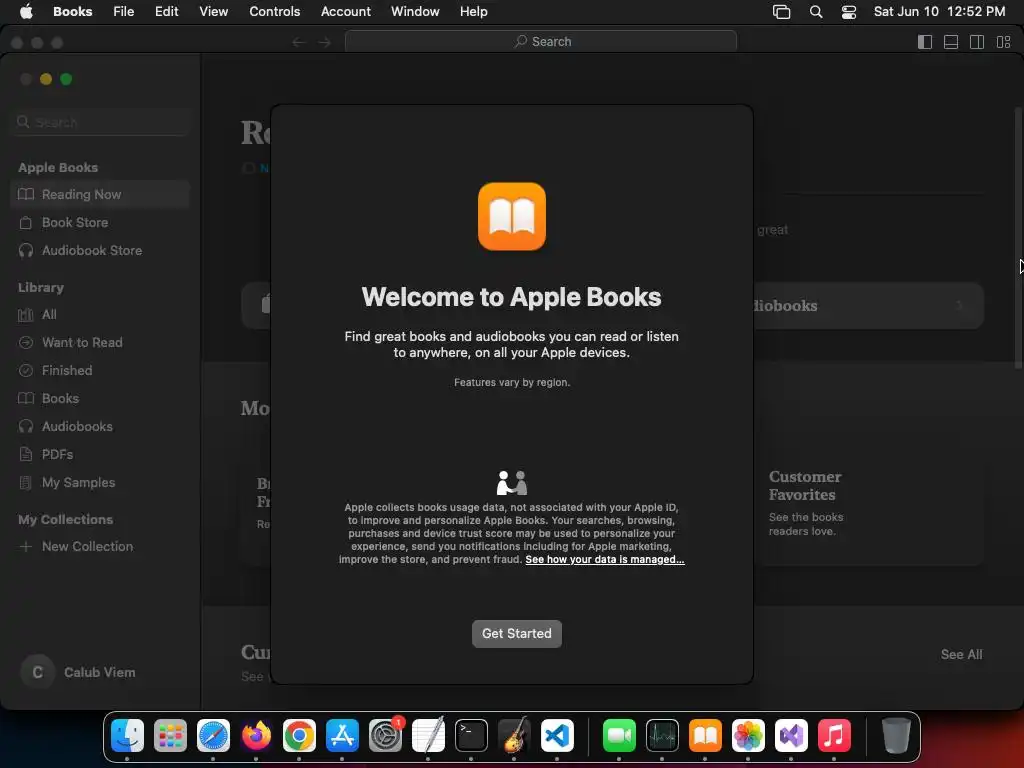Open FaceTime from the Dock

(x=619, y=736)
